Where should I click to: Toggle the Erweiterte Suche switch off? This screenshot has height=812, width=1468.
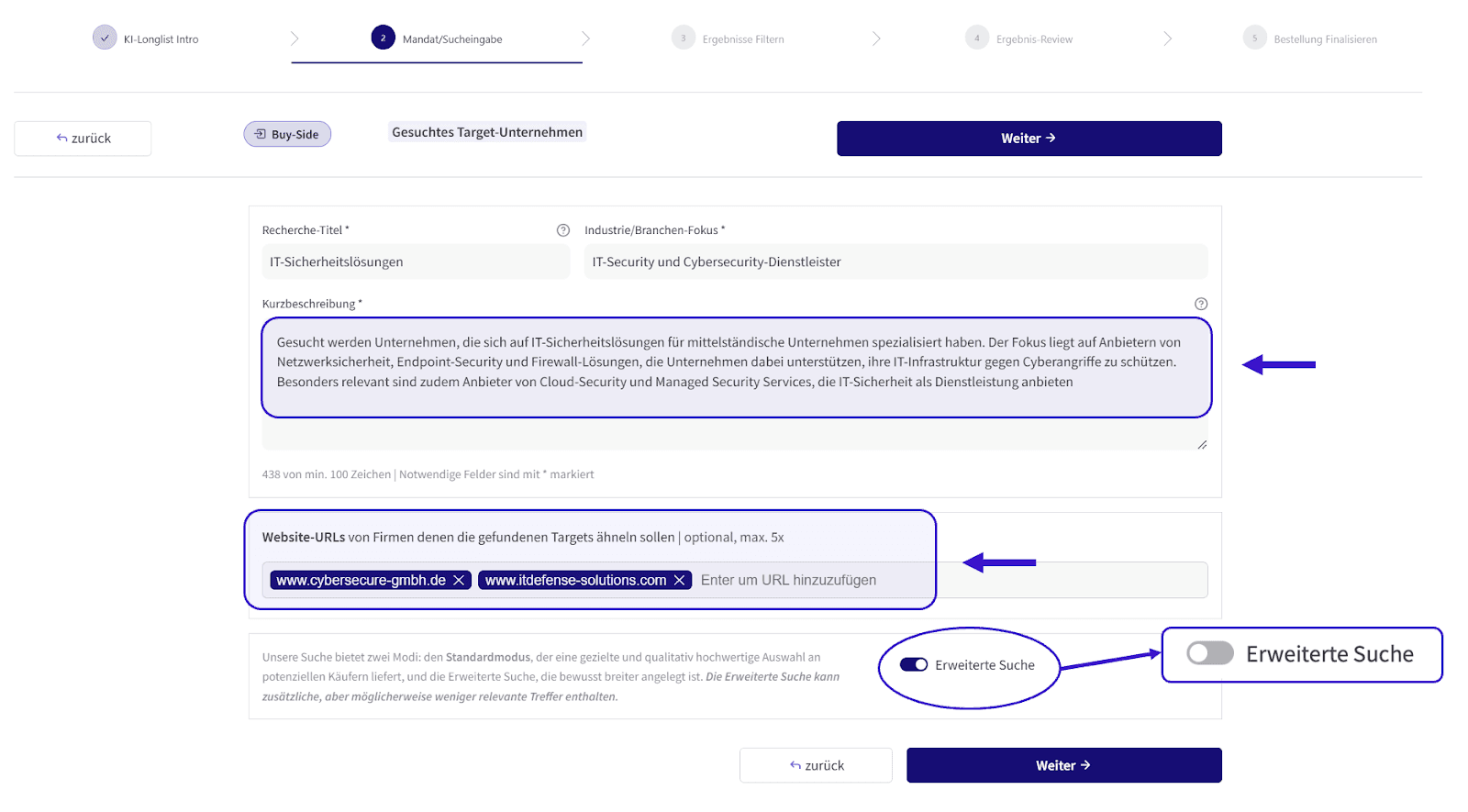click(x=914, y=665)
